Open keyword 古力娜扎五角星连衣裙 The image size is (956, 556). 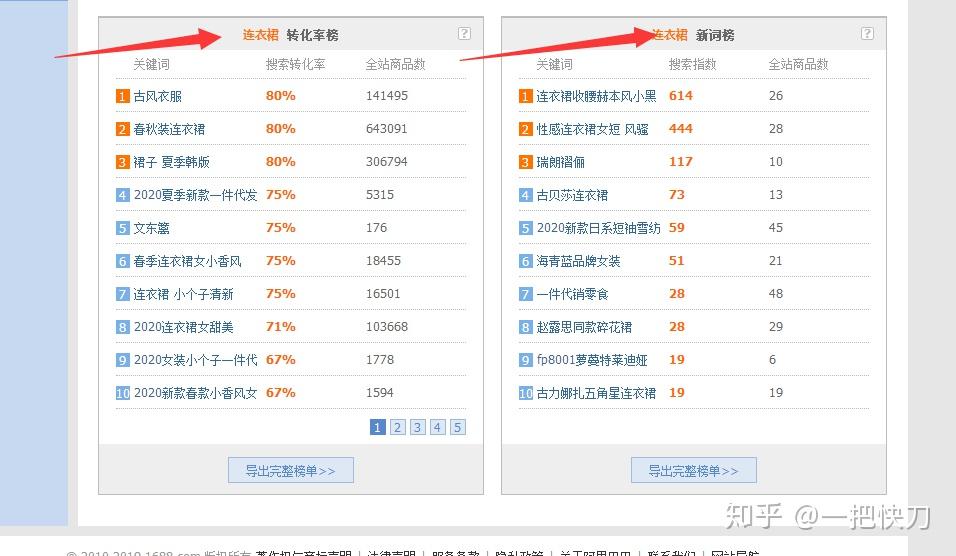click(596, 393)
